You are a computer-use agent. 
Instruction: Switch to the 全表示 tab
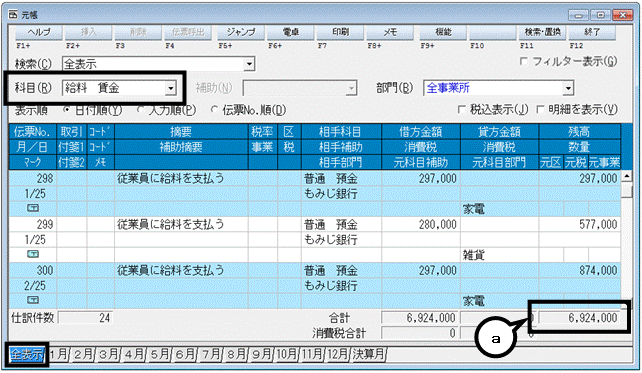tap(27, 355)
